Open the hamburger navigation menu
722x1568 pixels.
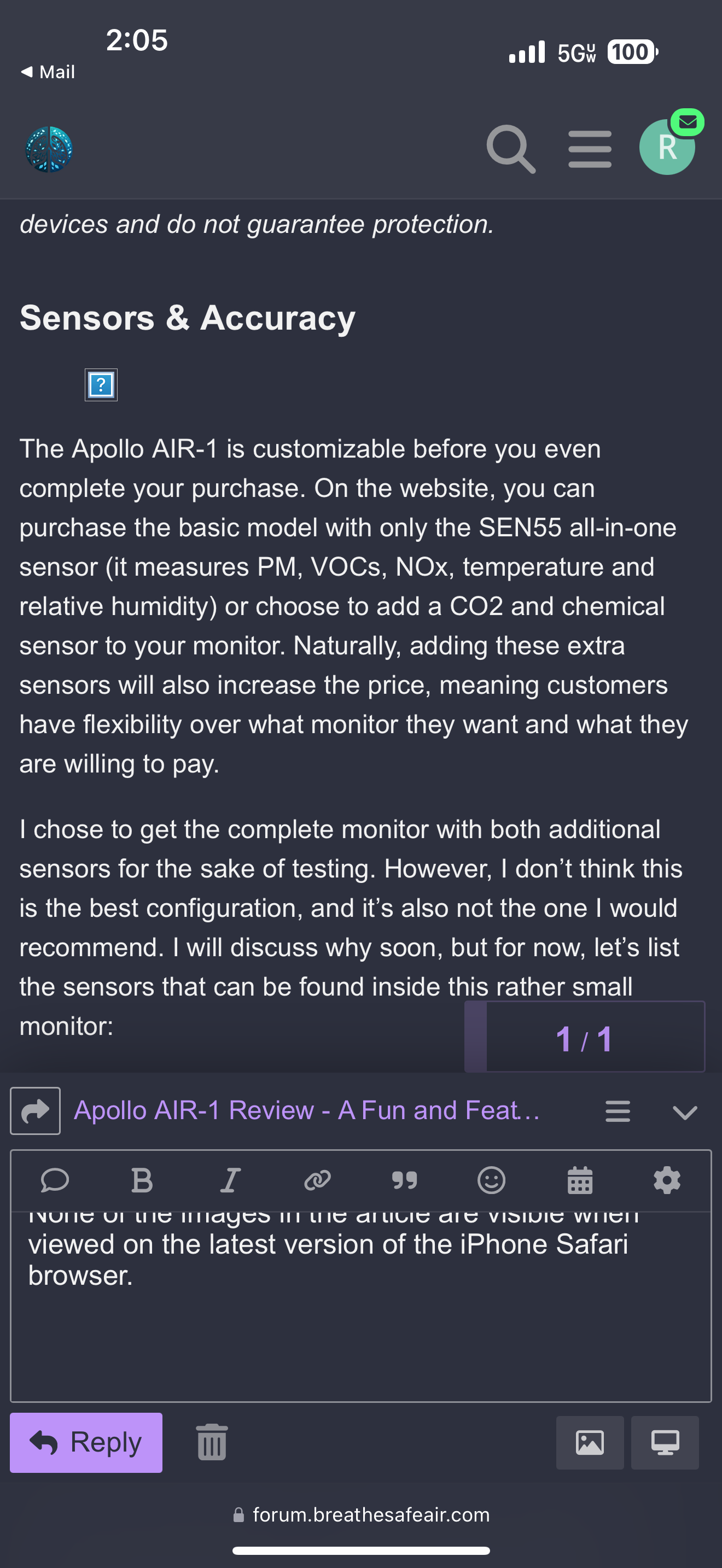coord(589,149)
